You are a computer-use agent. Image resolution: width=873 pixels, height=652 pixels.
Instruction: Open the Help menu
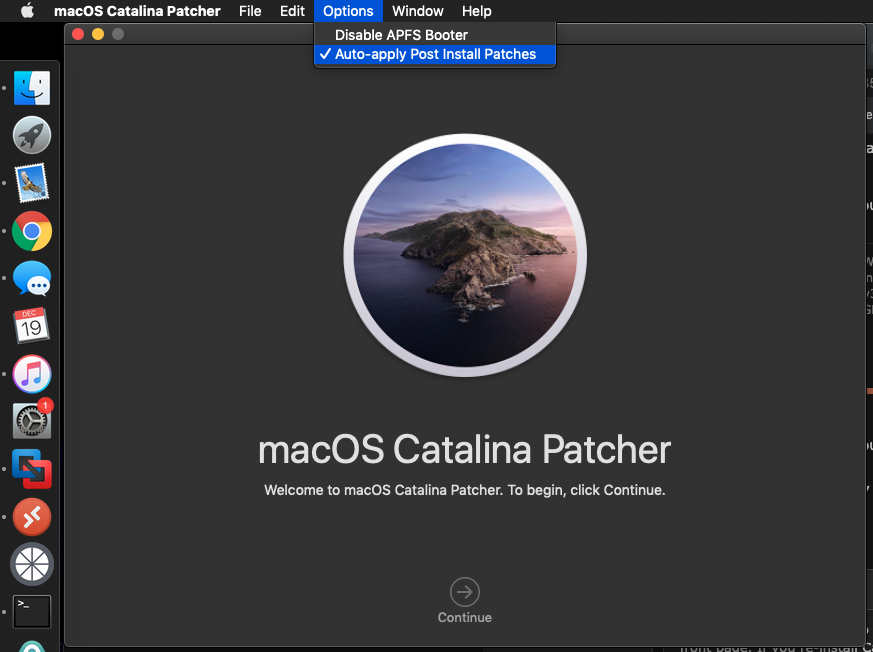pos(477,11)
